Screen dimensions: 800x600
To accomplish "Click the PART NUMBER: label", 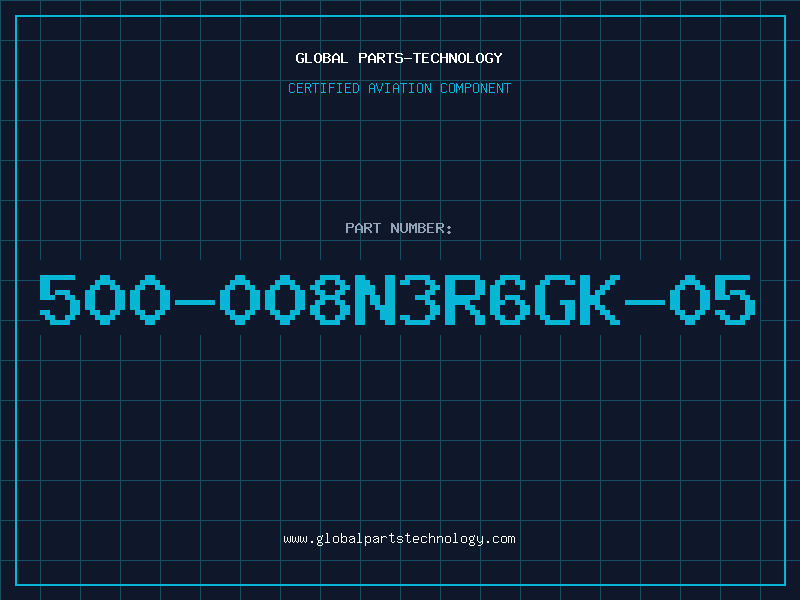I will [x=398, y=228].
